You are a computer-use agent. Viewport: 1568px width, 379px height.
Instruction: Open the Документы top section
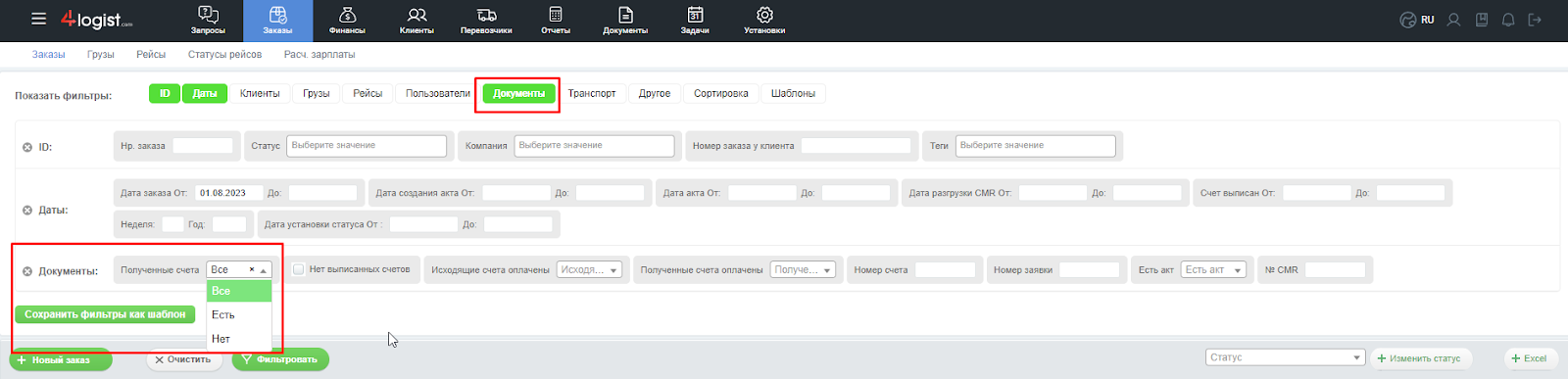(x=625, y=21)
